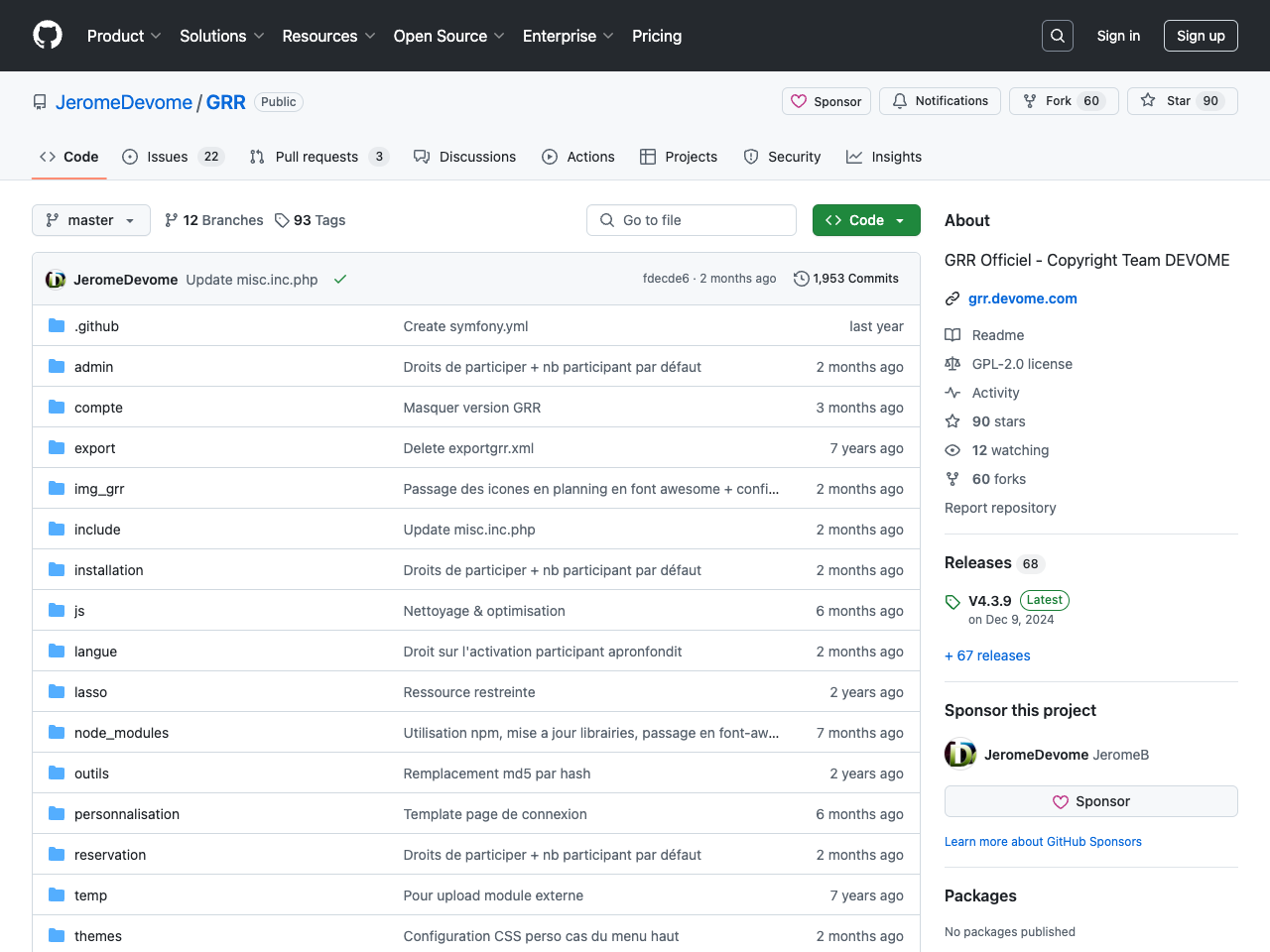Click the .github folder icon
This screenshot has height=952, width=1270.
coord(57,325)
